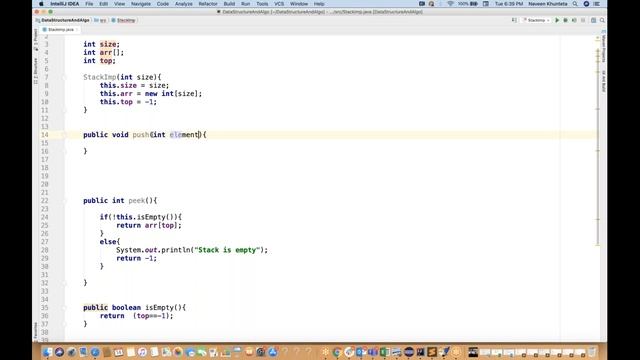The height and width of the screenshot is (360, 640).
Task: Open iTunes from the Dock
Action: tap(142, 351)
